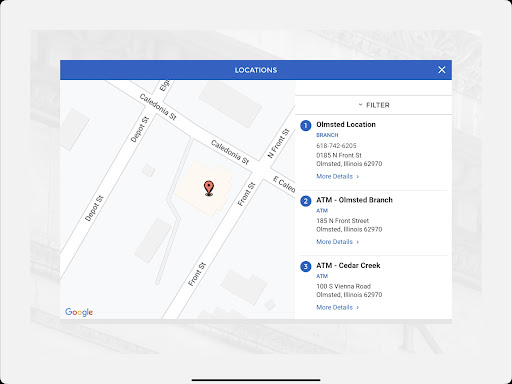The image size is (512, 384).
Task: Click the N Front St map label
Action: pos(279,143)
